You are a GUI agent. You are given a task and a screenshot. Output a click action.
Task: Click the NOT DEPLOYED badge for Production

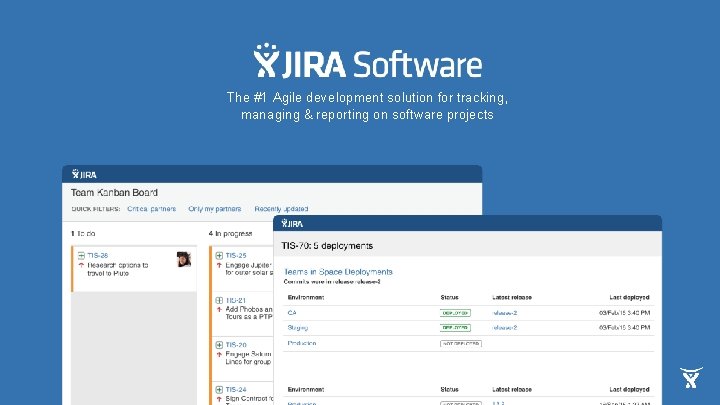(461, 343)
